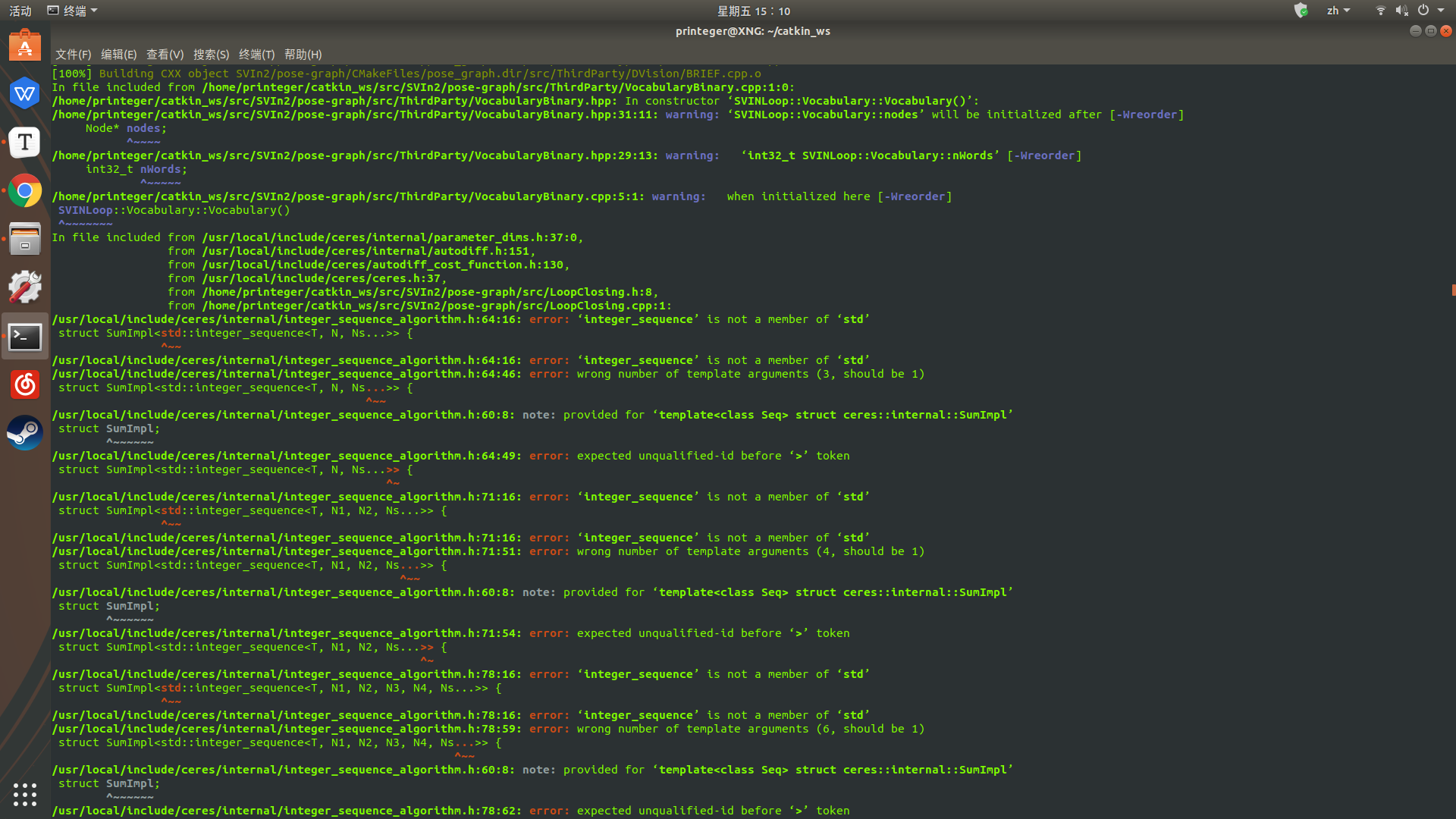
Task: Open the Files manager dock icon
Action: 25,240
